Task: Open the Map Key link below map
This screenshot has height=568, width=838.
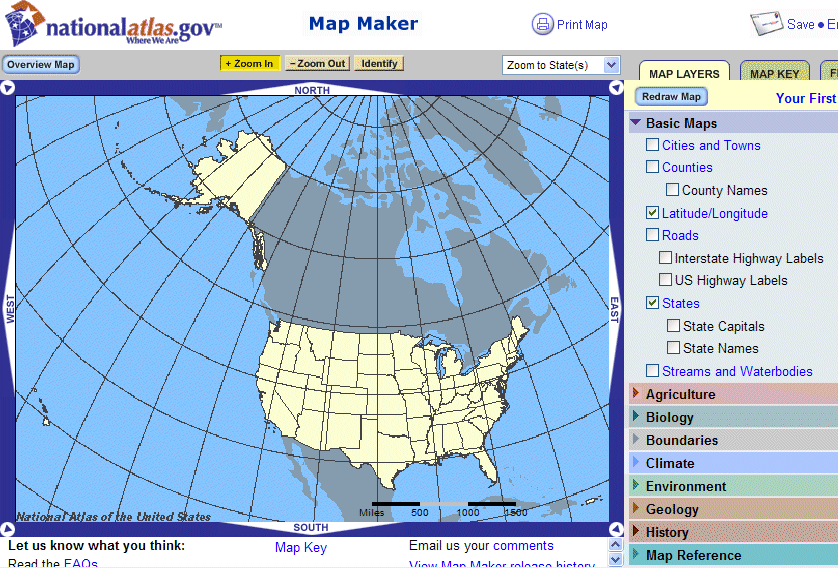Action: coord(300,548)
